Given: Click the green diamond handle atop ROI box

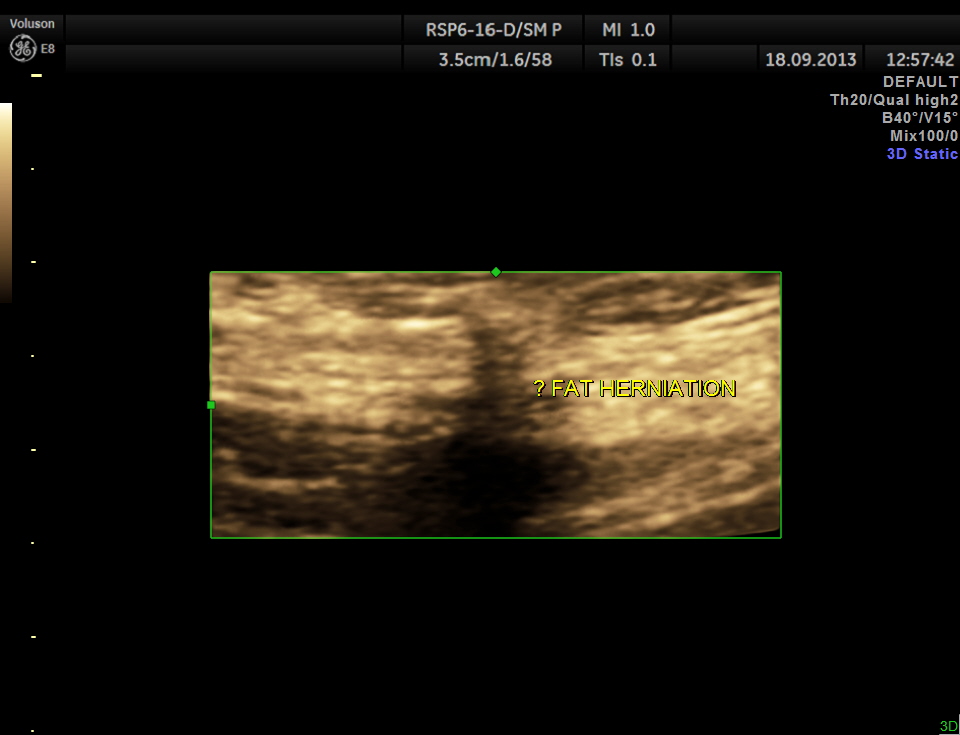Looking at the screenshot, I should click(x=495, y=272).
